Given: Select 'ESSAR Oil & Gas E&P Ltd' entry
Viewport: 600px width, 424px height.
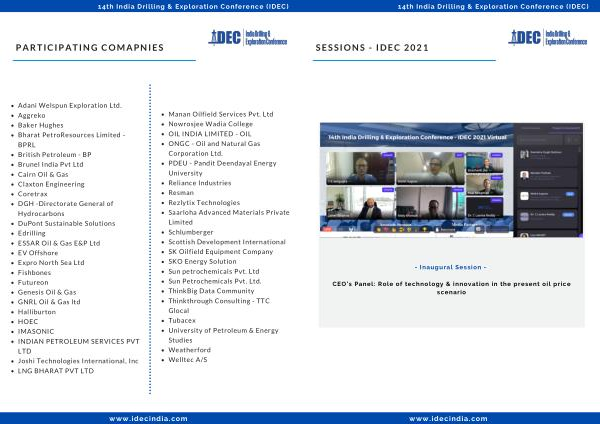Looking at the screenshot, I should [x=59, y=243].
